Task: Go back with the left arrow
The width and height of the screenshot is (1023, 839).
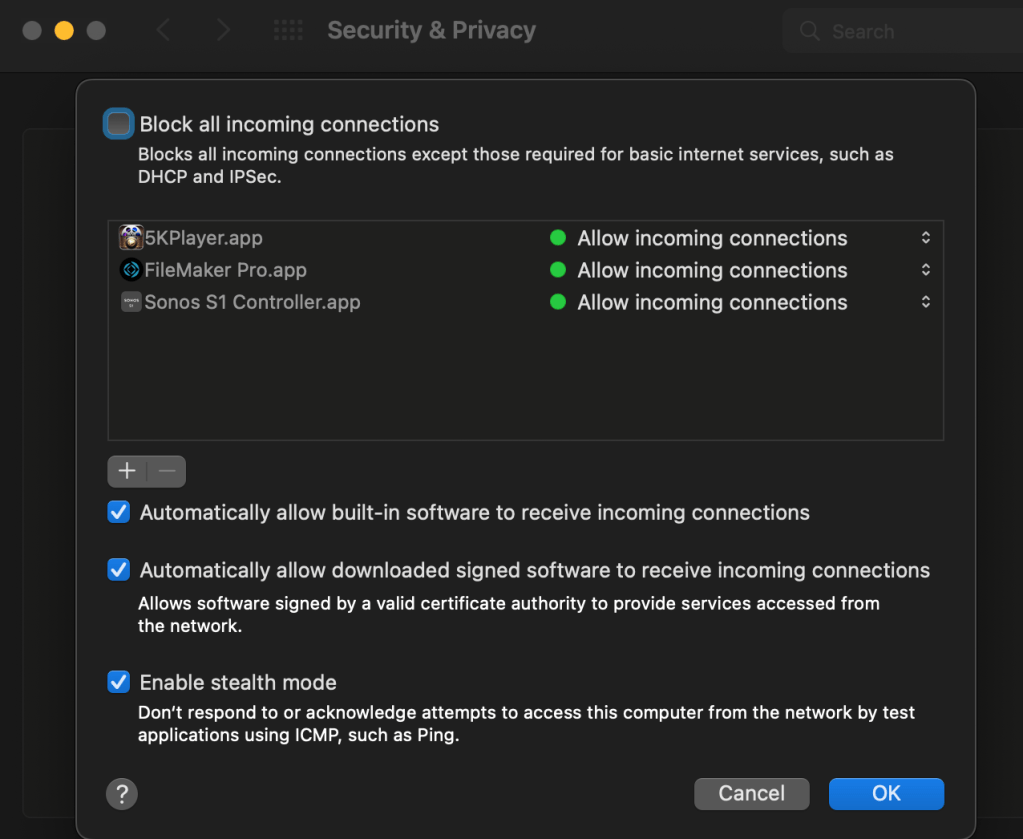Action: coord(163,31)
